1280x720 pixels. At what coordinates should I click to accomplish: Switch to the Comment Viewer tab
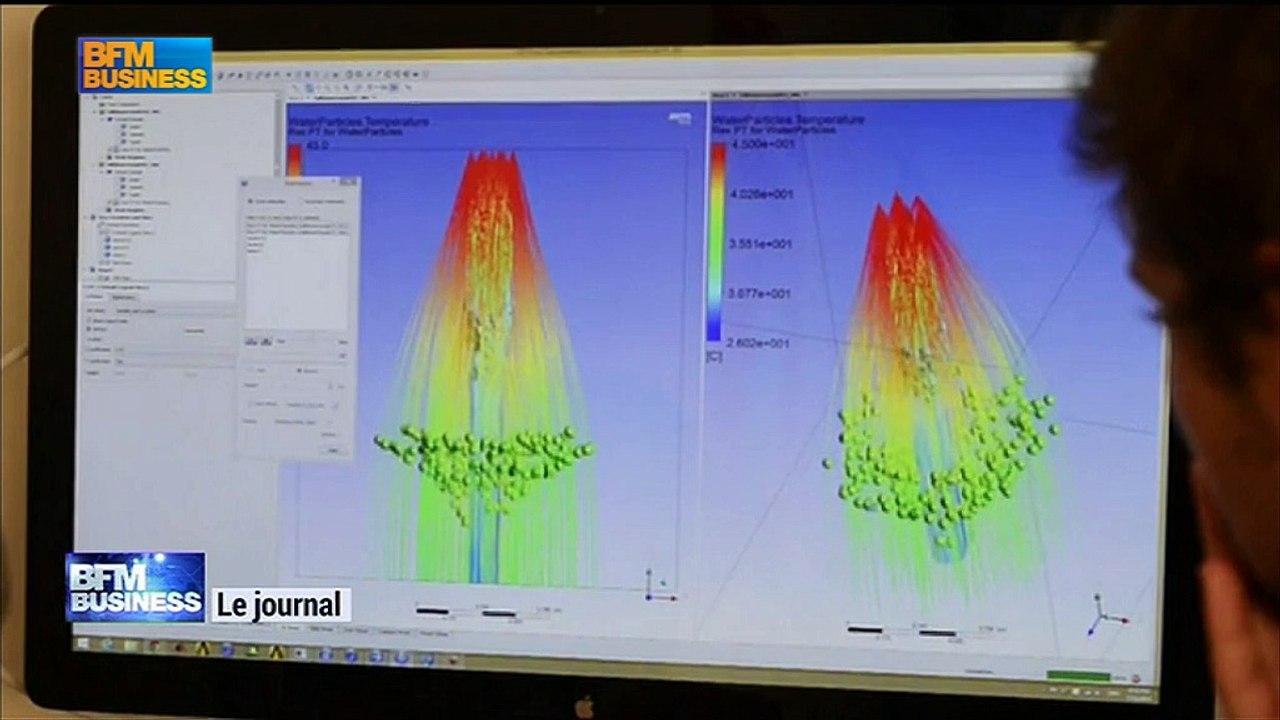[394, 632]
